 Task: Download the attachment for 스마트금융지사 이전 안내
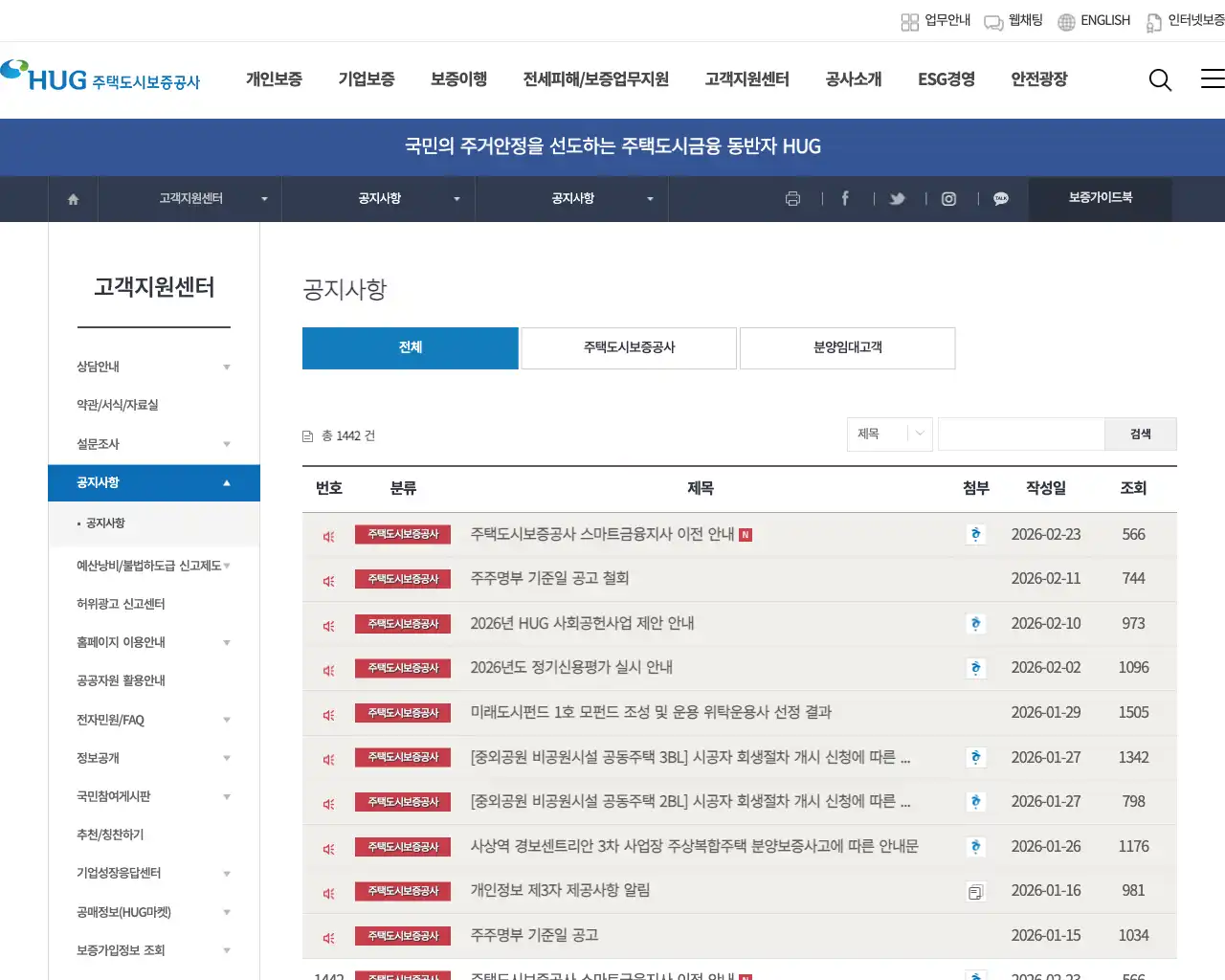tap(975, 534)
